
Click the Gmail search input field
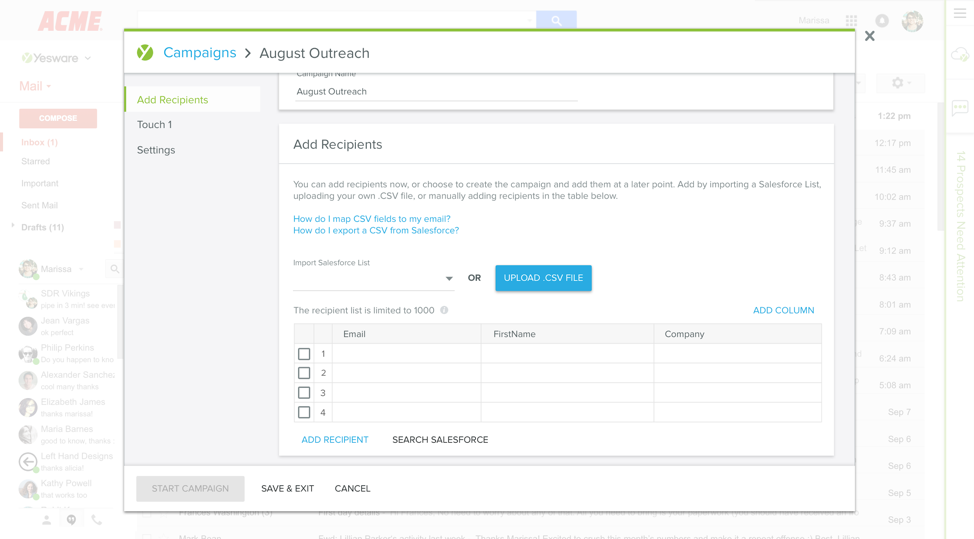336,20
